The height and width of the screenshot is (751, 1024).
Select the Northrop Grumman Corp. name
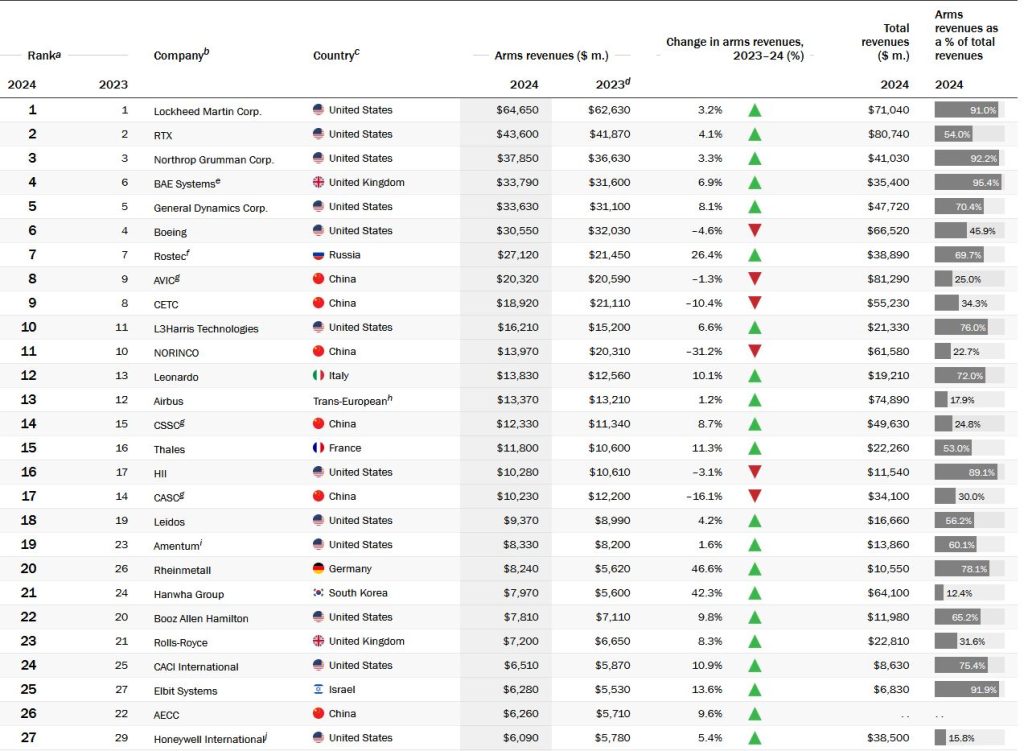(213, 159)
